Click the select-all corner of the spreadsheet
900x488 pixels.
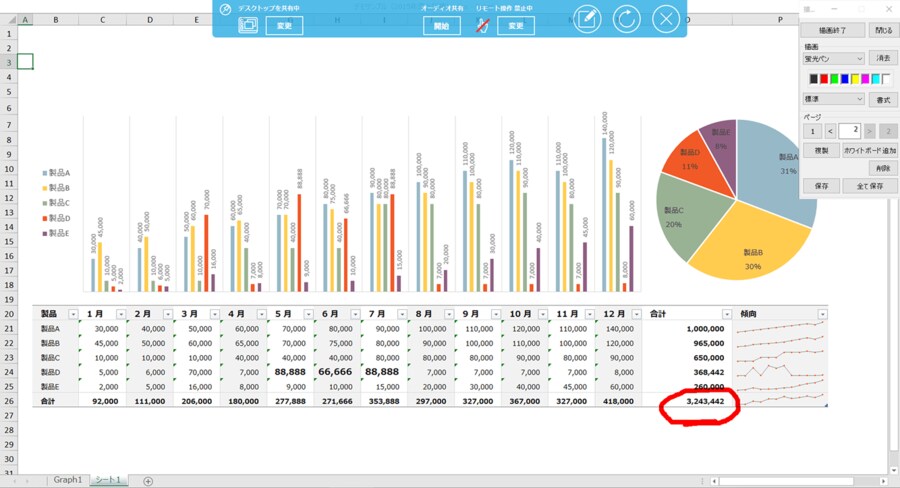(x=9, y=20)
